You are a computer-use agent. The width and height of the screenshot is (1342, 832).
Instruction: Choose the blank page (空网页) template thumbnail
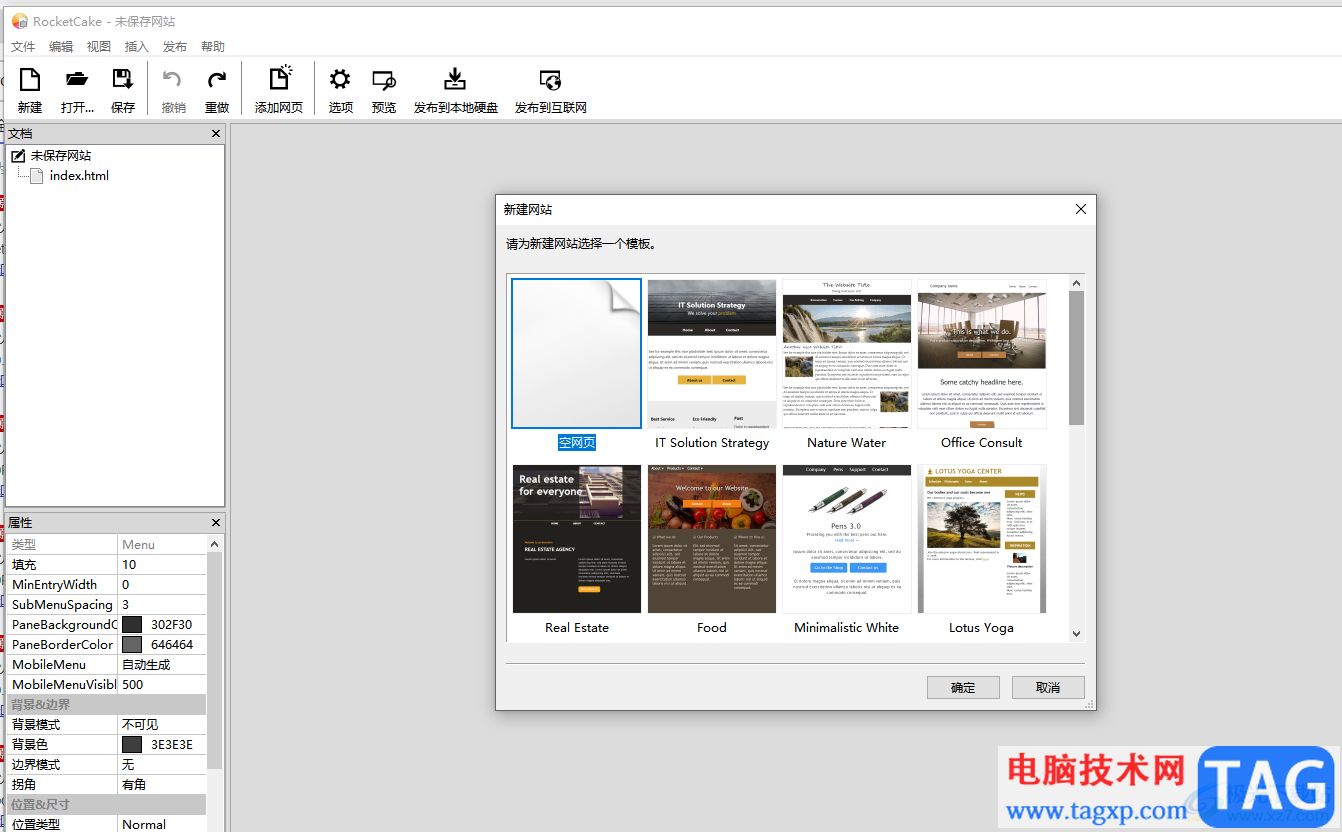click(577, 353)
